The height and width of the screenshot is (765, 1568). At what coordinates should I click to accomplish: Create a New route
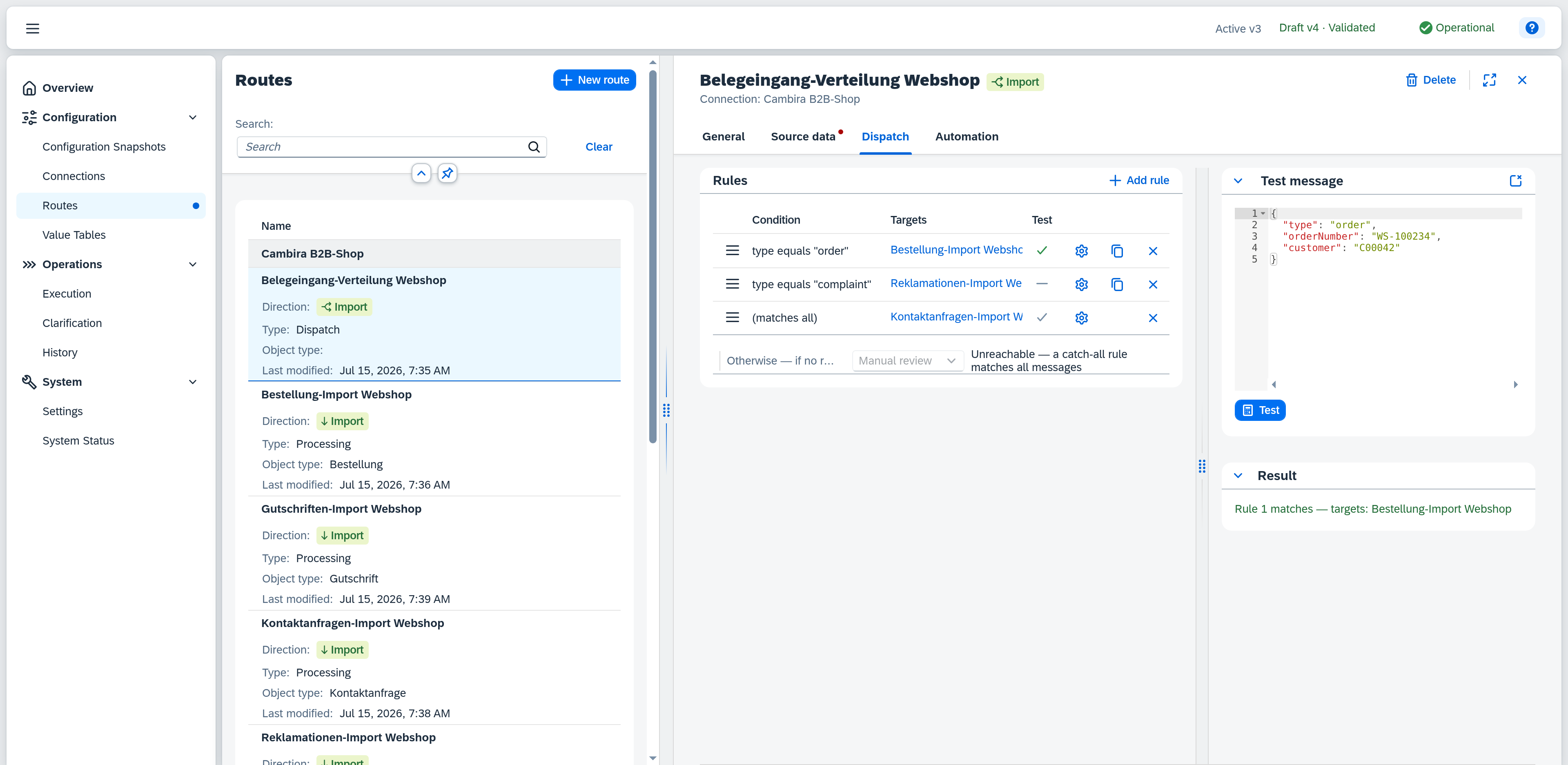(594, 80)
